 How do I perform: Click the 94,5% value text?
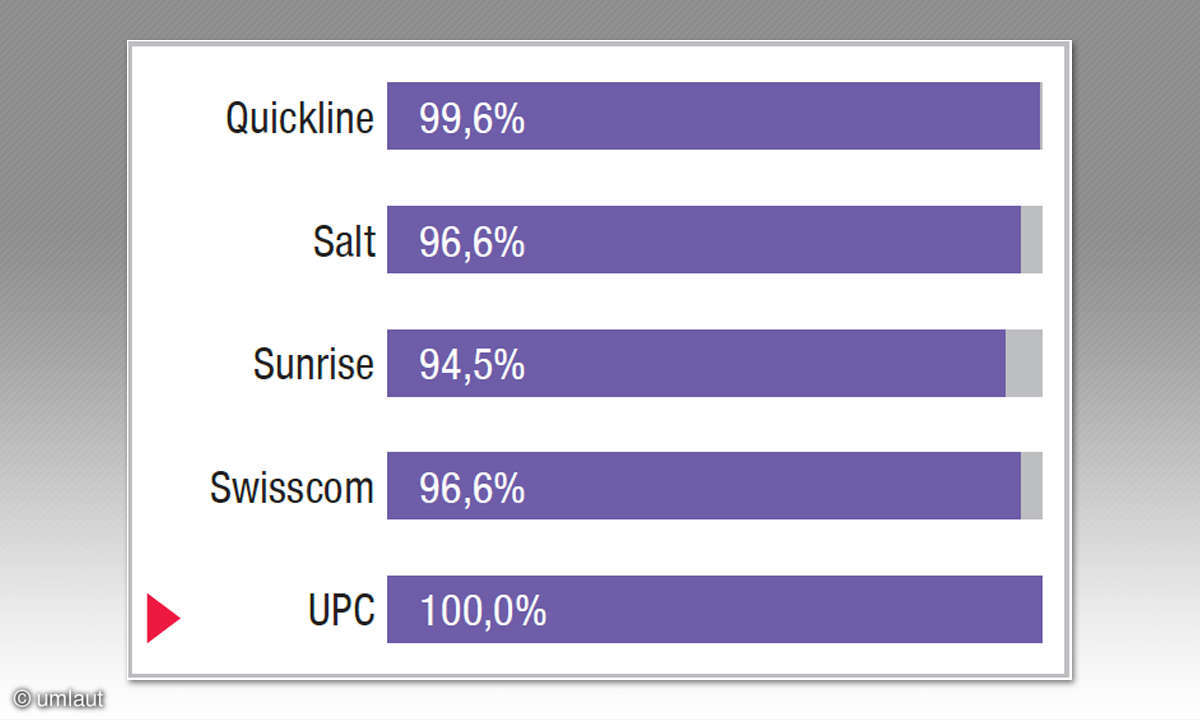[x=472, y=366]
